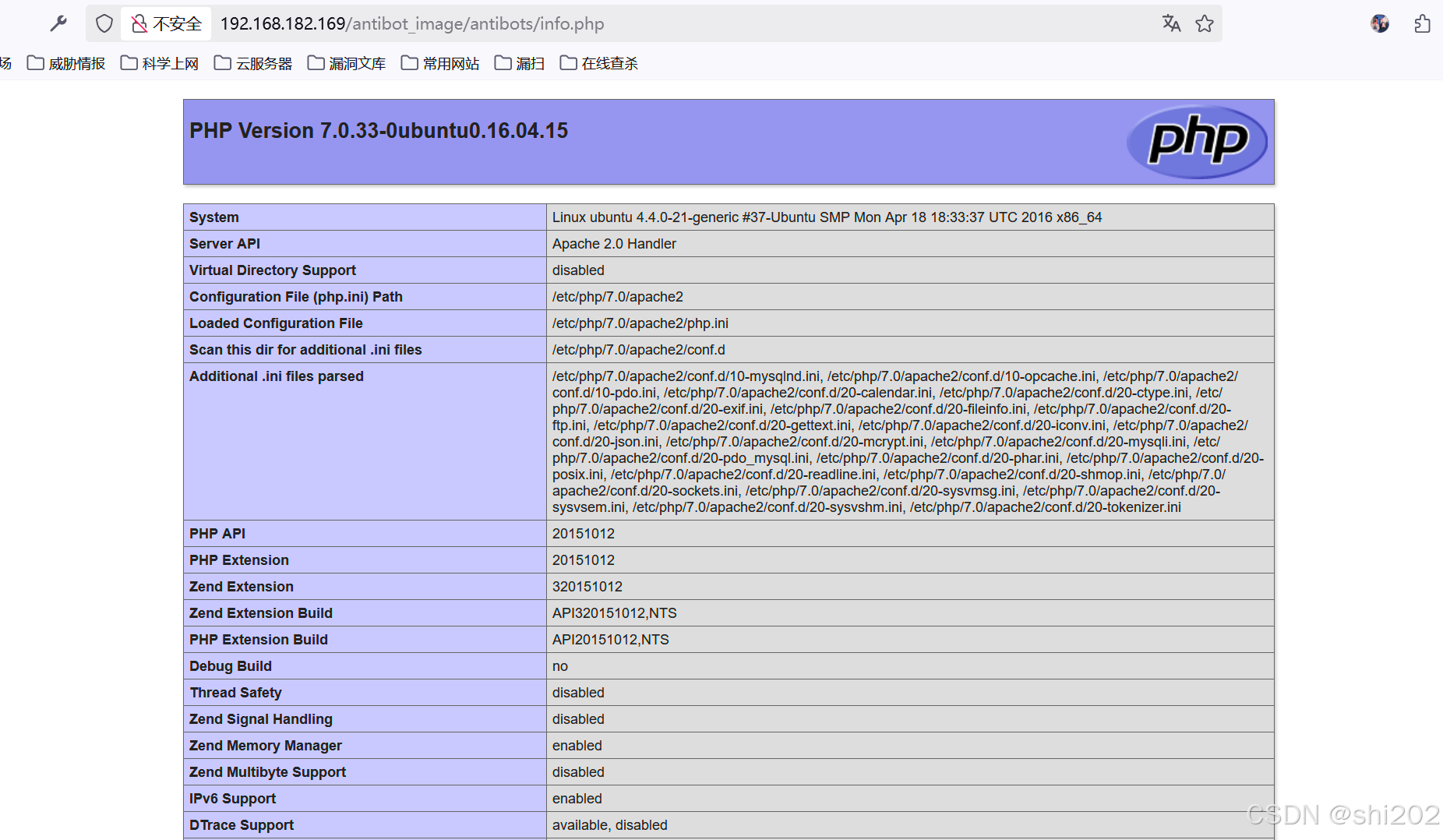Click the System row label
Viewport: 1443px width, 840px height.
pyautogui.click(x=214, y=217)
